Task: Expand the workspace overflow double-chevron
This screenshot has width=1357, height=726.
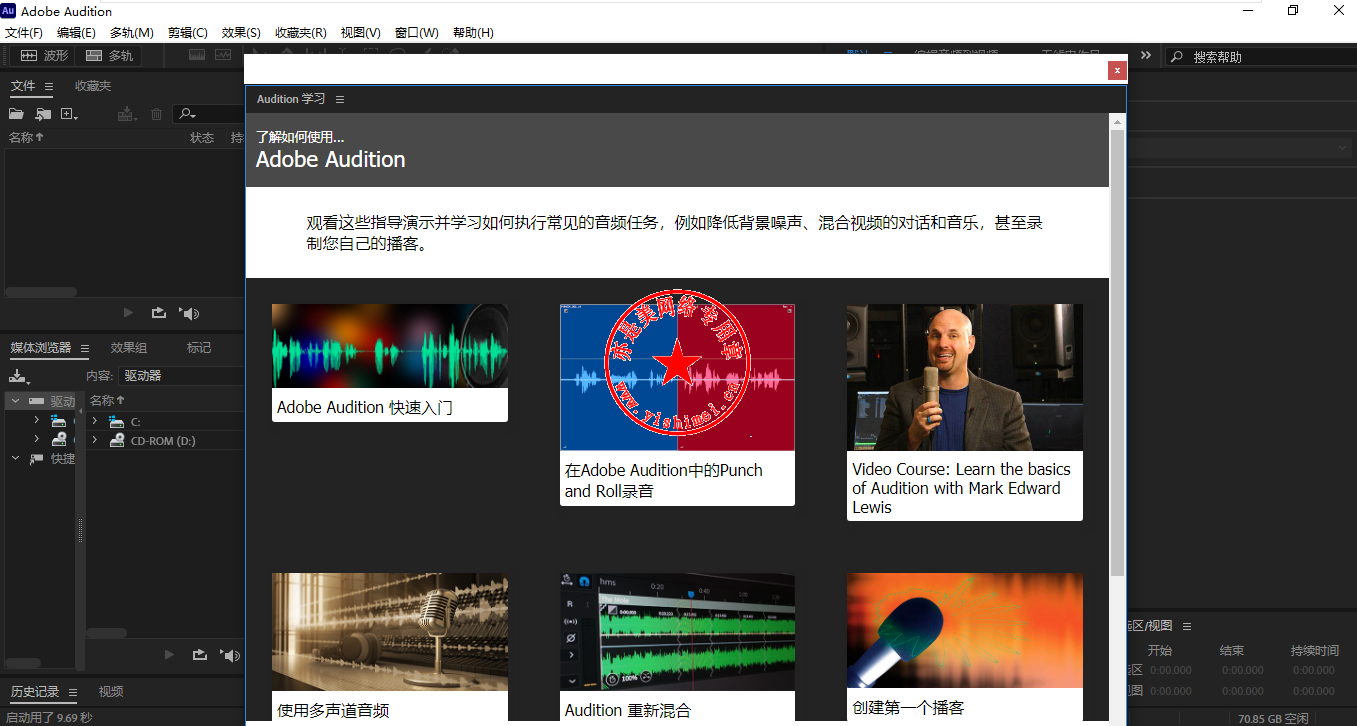Action: click(x=1146, y=56)
